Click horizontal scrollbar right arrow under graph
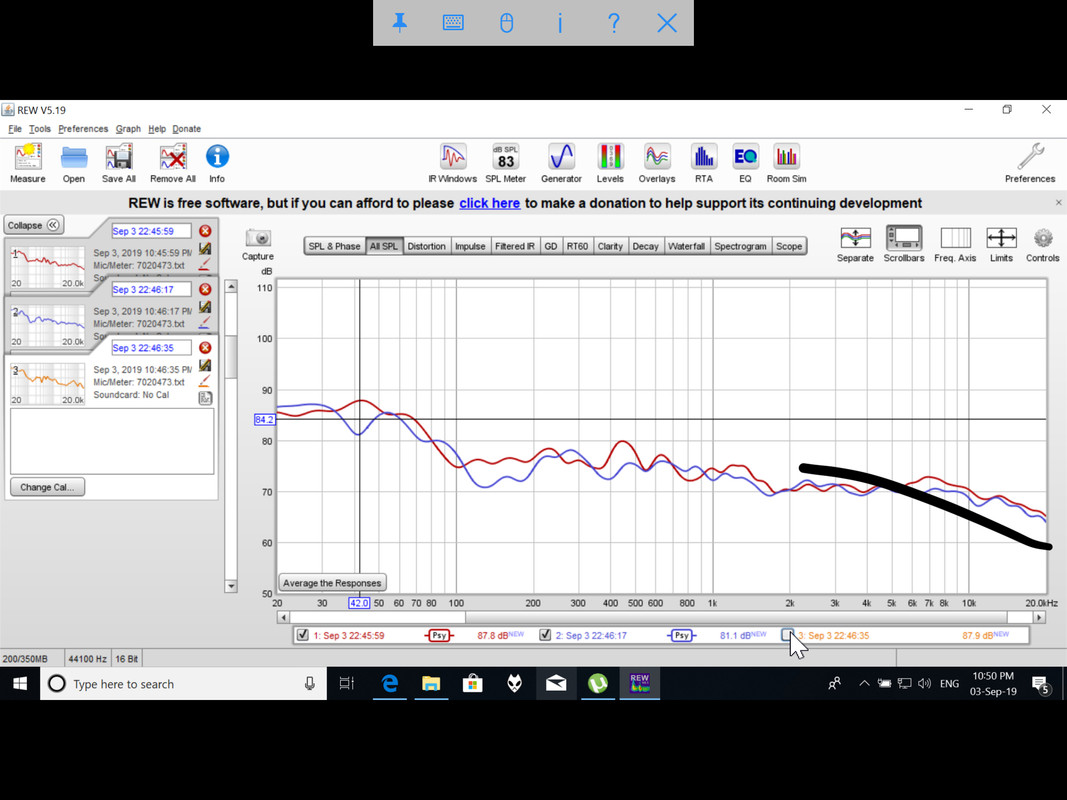The width and height of the screenshot is (1067, 800). (x=1038, y=618)
